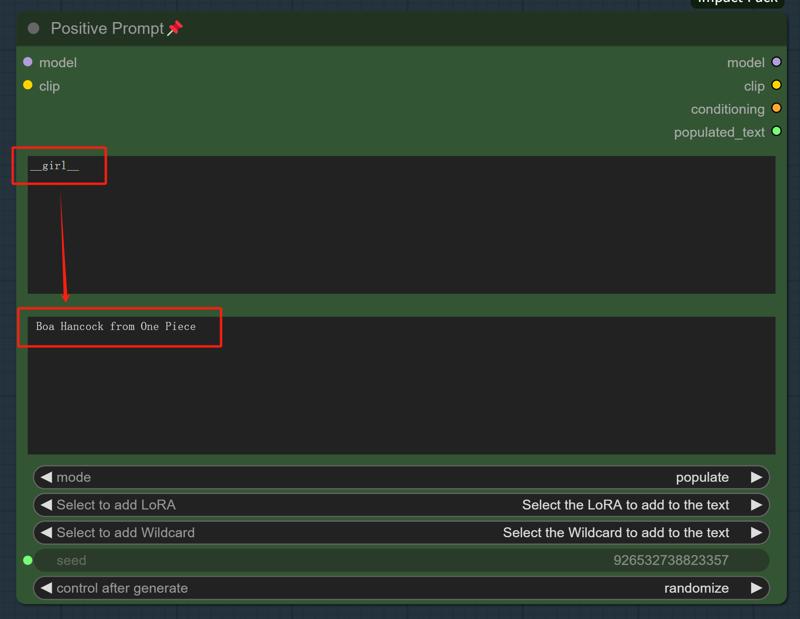Click the model output socket
The image size is (800, 619).
(x=776, y=62)
